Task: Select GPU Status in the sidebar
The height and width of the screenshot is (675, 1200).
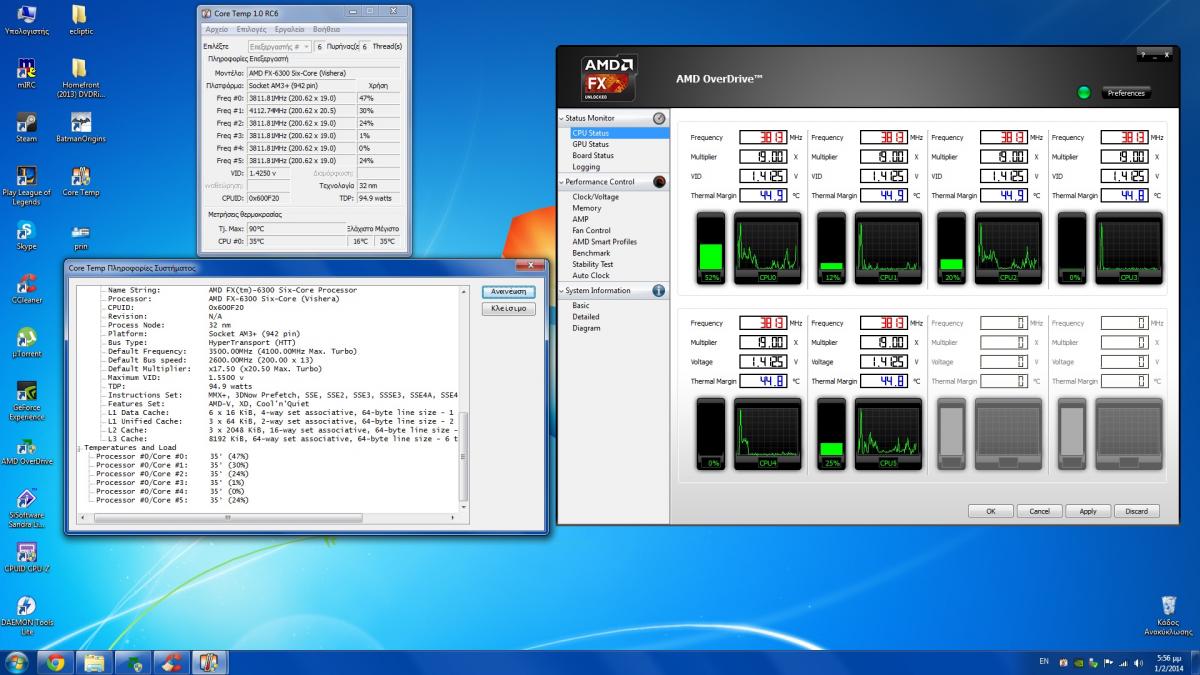Action: (x=590, y=144)
